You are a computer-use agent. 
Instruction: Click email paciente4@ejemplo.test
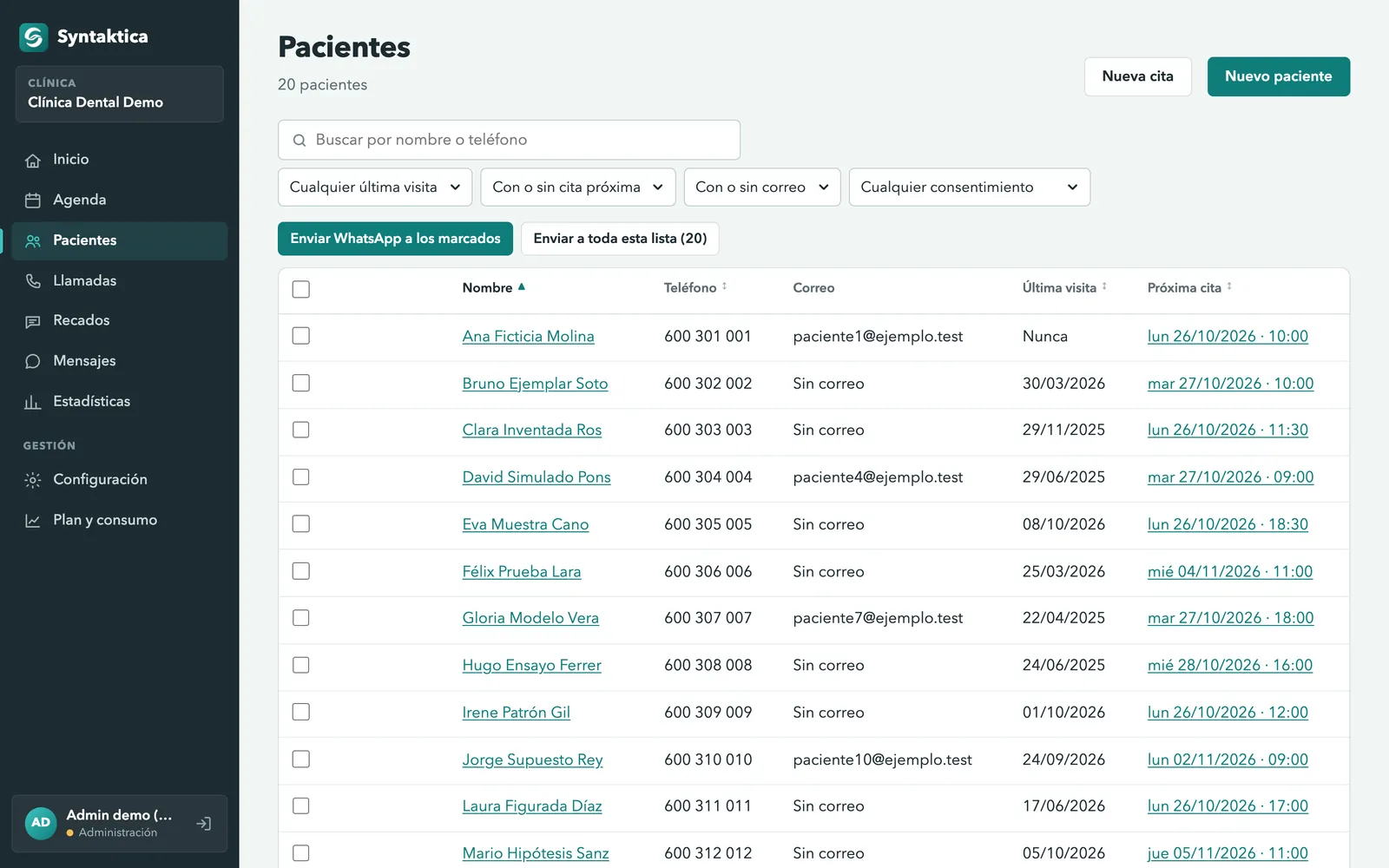[x=878, y=477]
